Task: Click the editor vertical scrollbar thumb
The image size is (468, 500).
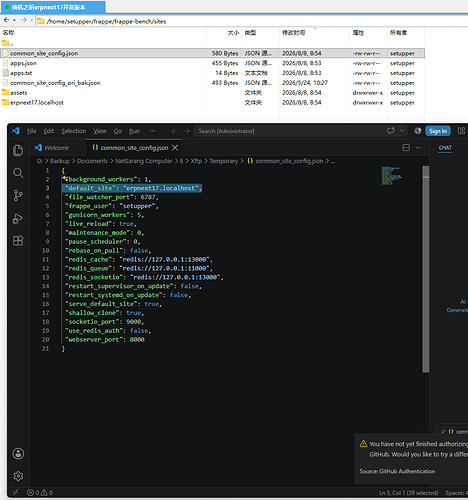Action: [425, 269]
